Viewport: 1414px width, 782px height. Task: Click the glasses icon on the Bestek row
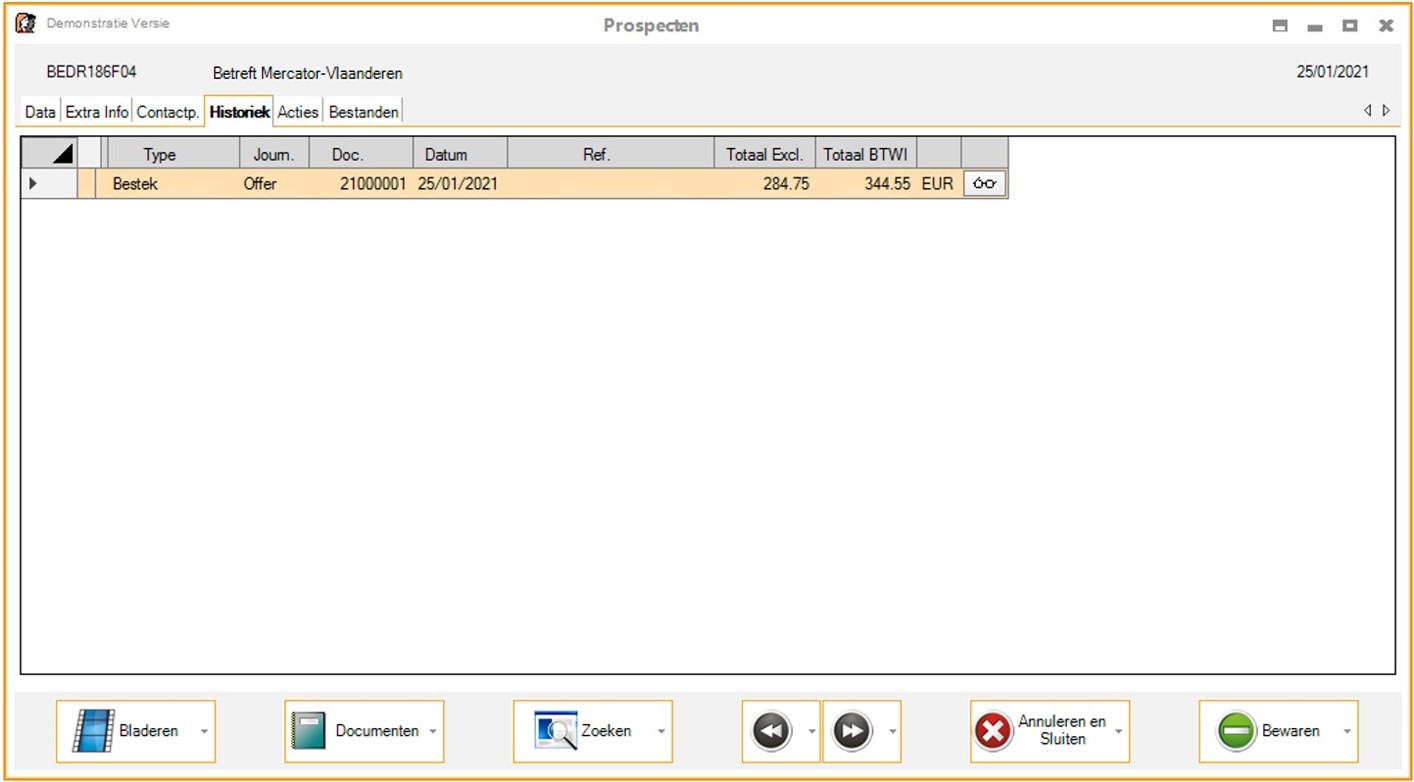pyautogui.click(x=985, y=184)
